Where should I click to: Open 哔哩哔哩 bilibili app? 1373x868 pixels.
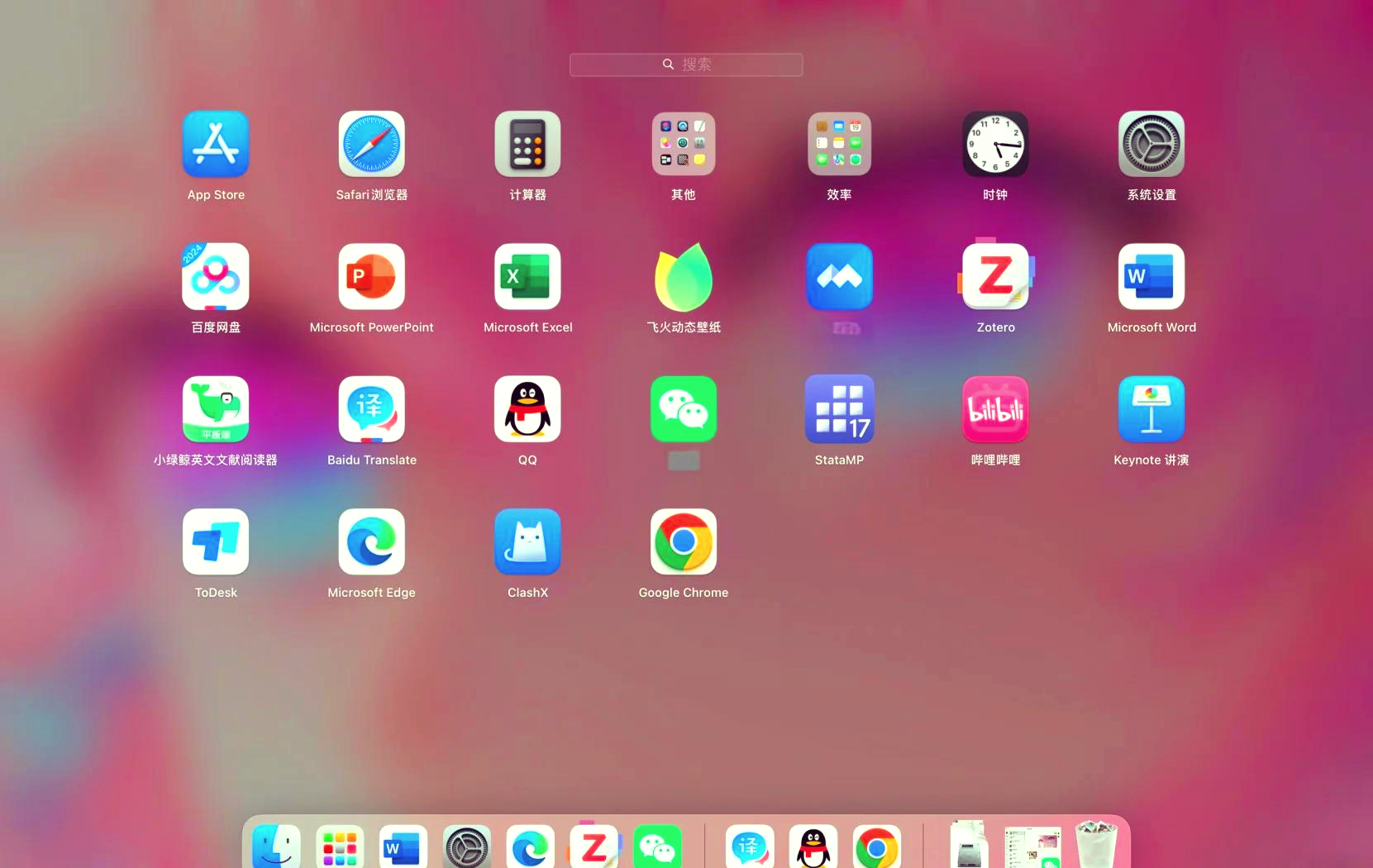tap(995, 409)
